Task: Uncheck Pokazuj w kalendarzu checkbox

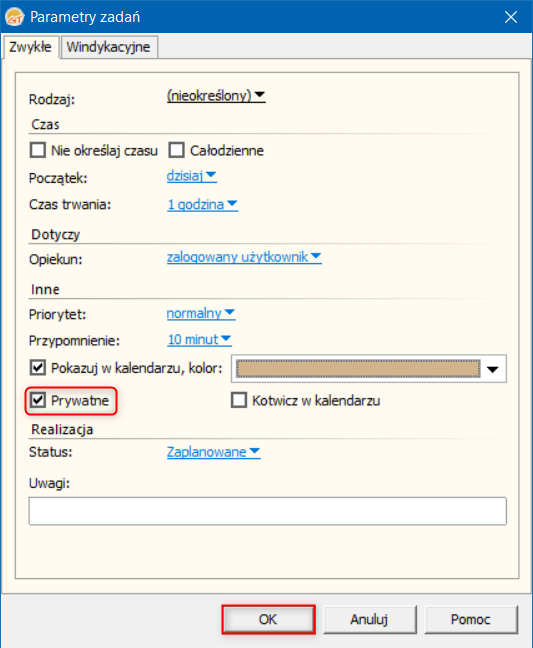Action: coord(38,367)
